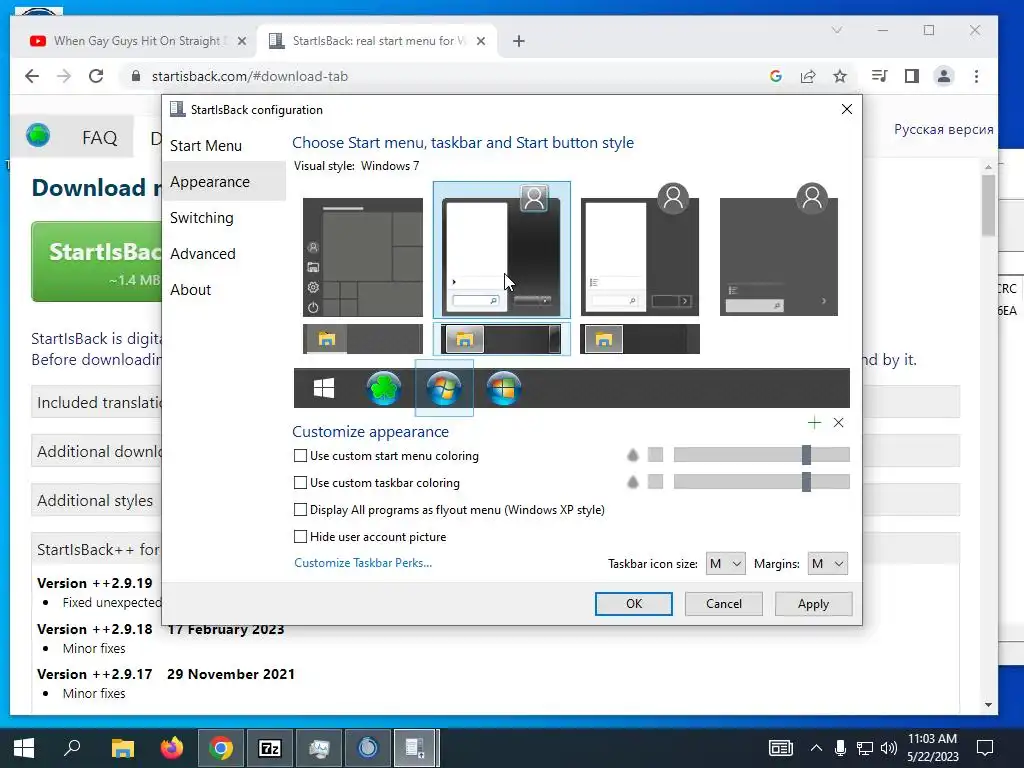Screen dimensions: 1024x768
Task: Expand the Included translations section on webpage
Action: tap(97, 402)
